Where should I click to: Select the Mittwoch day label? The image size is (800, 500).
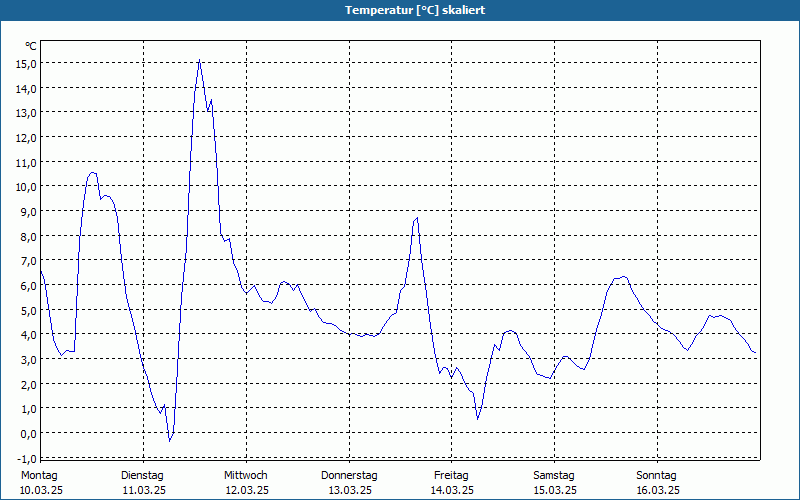[x=246, y=475]
